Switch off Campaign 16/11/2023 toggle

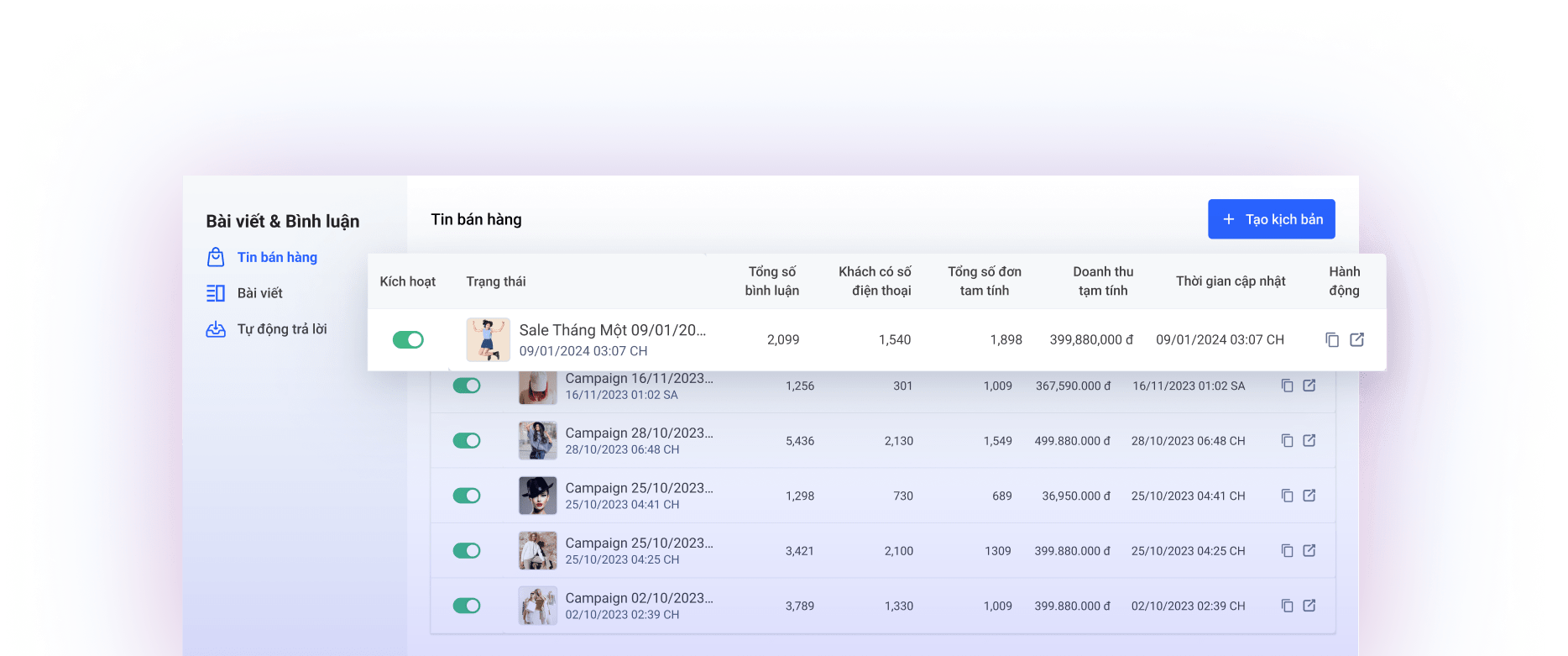click(x=467, y=386)
